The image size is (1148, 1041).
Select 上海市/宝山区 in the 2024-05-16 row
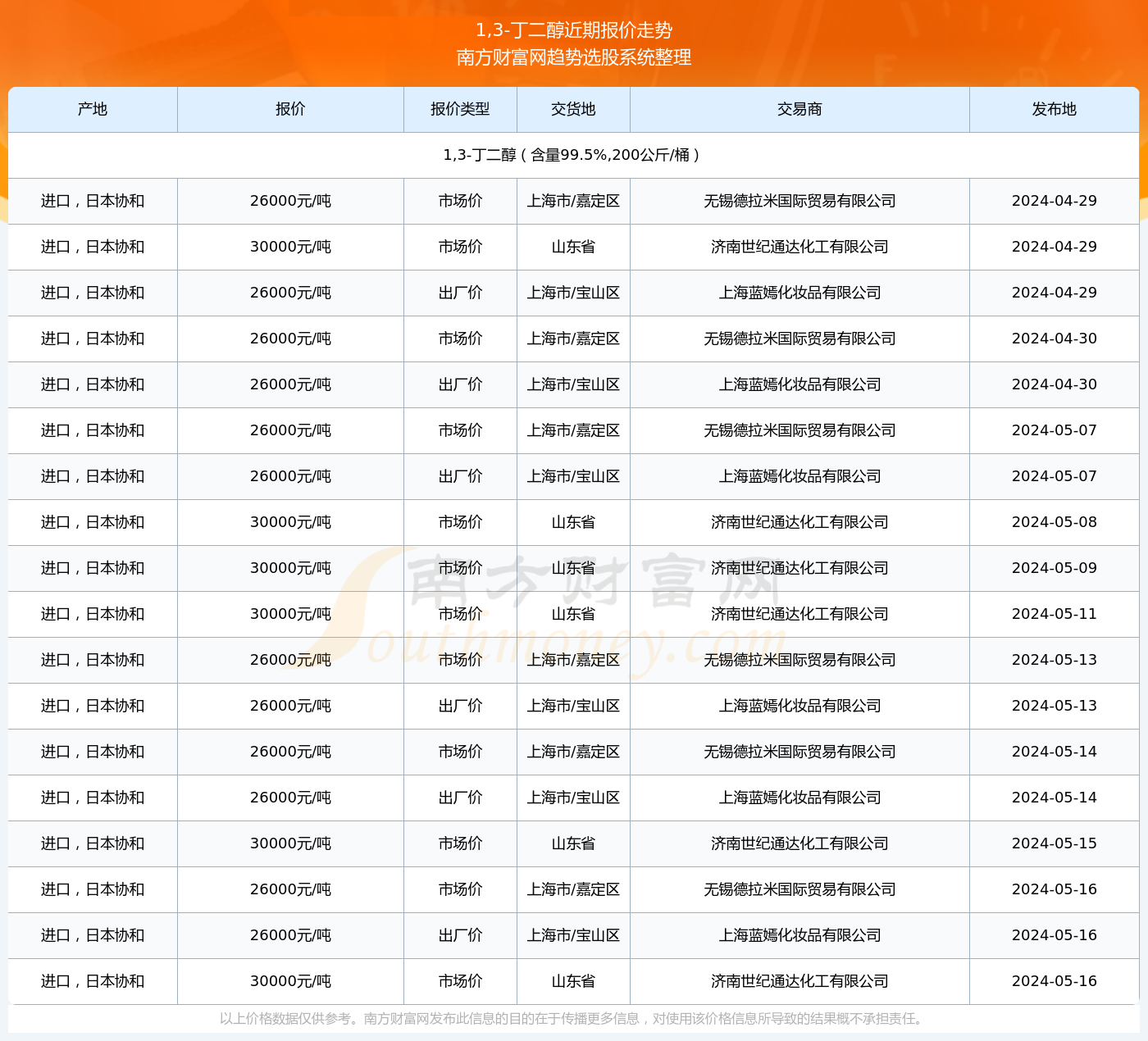573,935
